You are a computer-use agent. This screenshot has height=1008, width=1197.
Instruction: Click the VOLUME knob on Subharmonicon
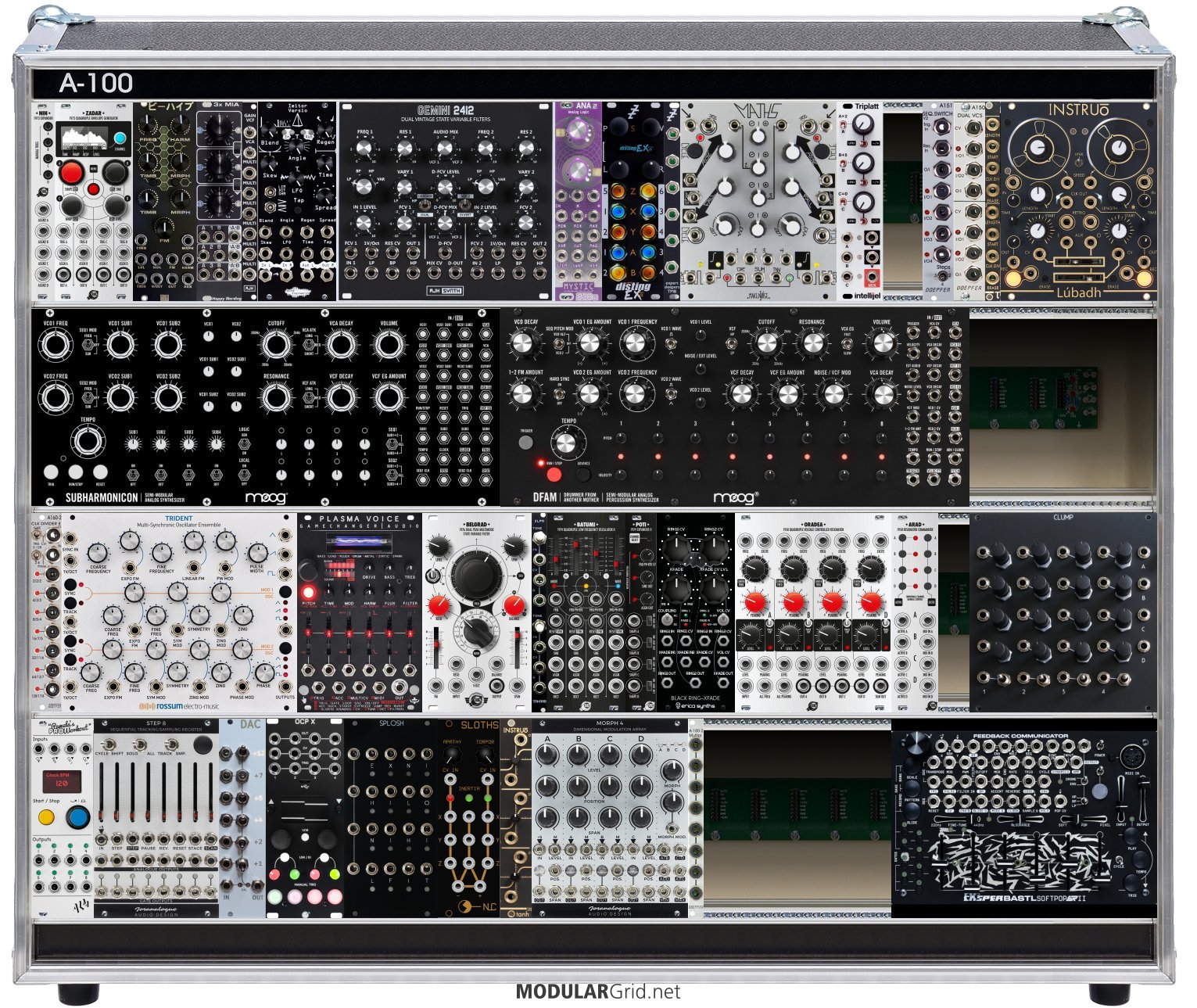389,345
